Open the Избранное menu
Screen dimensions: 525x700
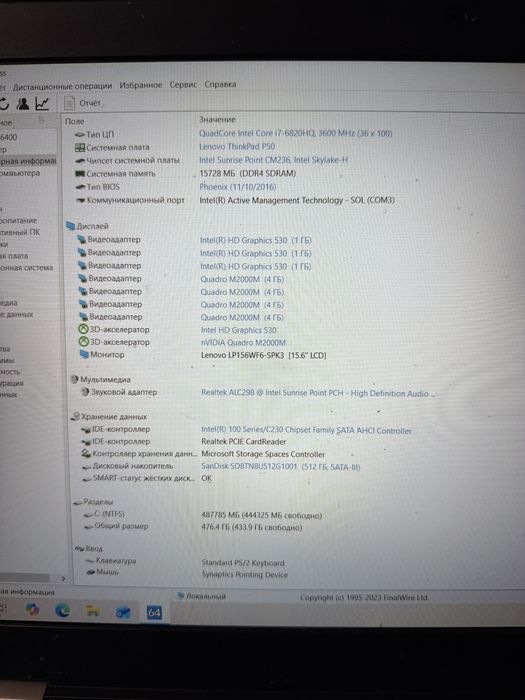point(141,85)
